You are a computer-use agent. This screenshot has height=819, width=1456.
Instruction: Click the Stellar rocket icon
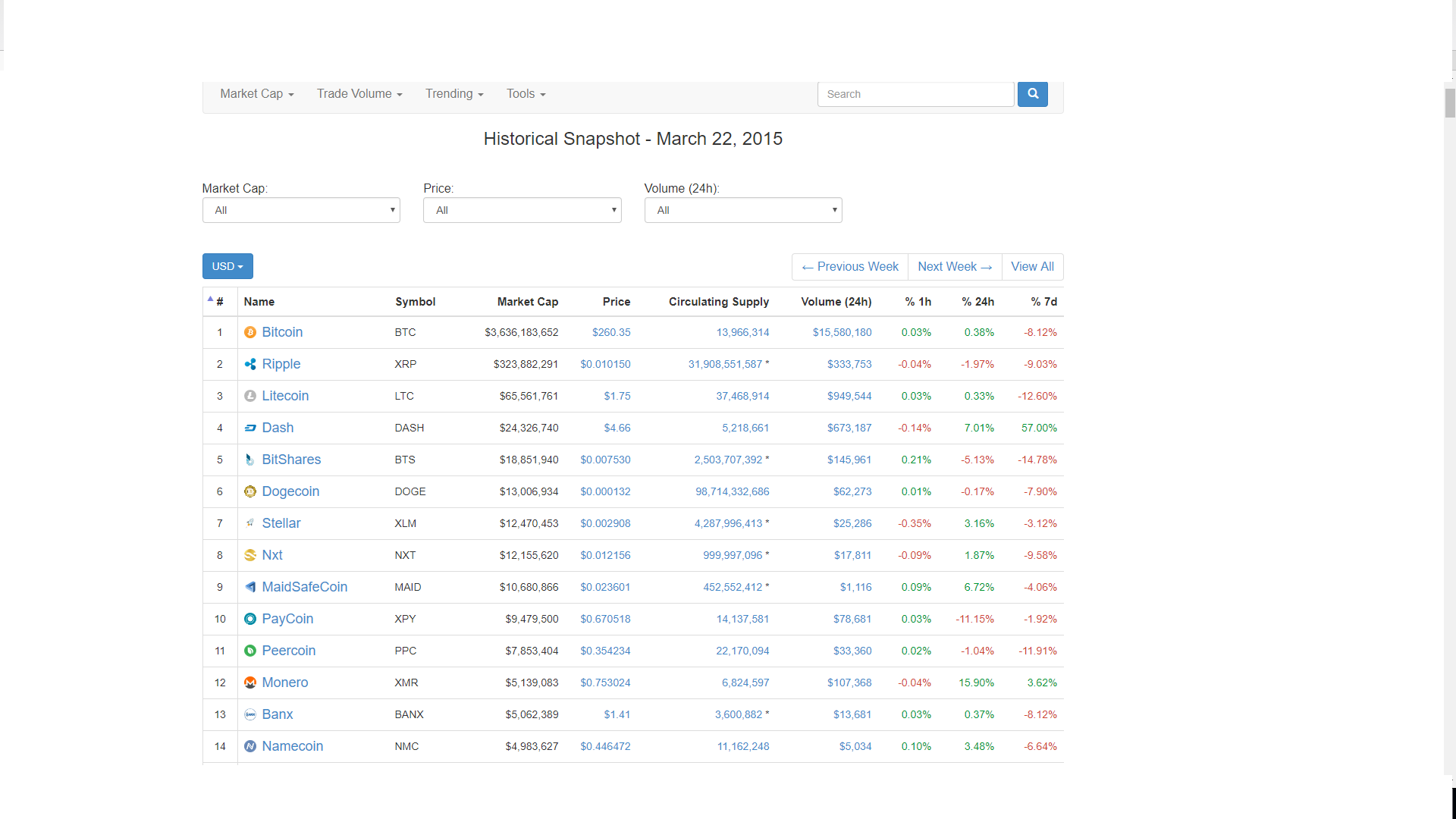point(250,523)
